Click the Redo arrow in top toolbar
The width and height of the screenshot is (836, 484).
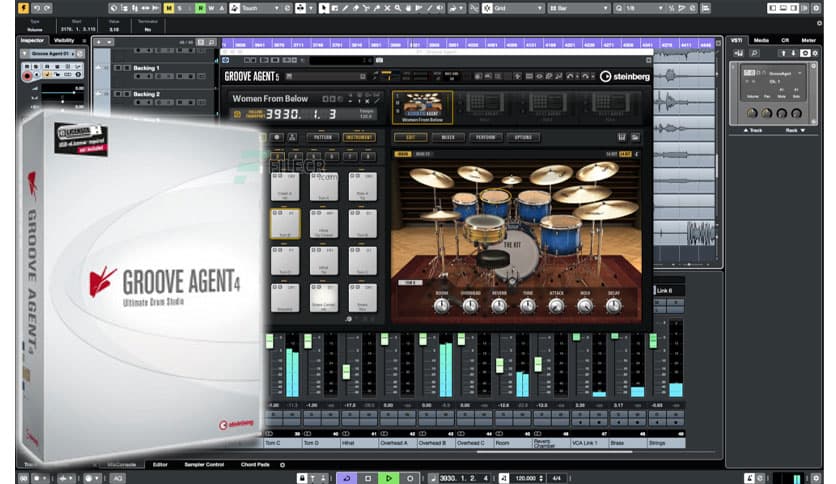click(47, 8)
